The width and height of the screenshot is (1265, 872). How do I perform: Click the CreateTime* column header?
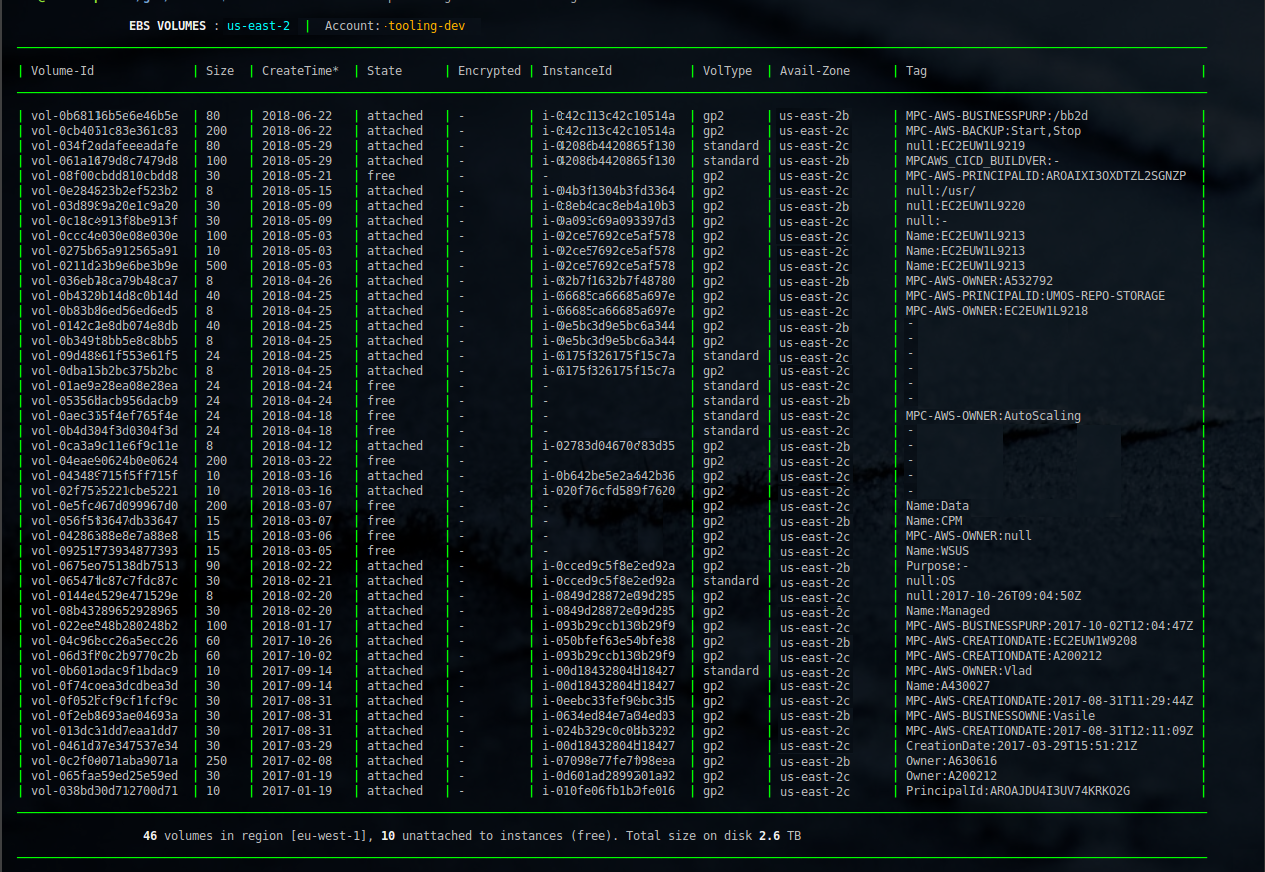[300, 71]
